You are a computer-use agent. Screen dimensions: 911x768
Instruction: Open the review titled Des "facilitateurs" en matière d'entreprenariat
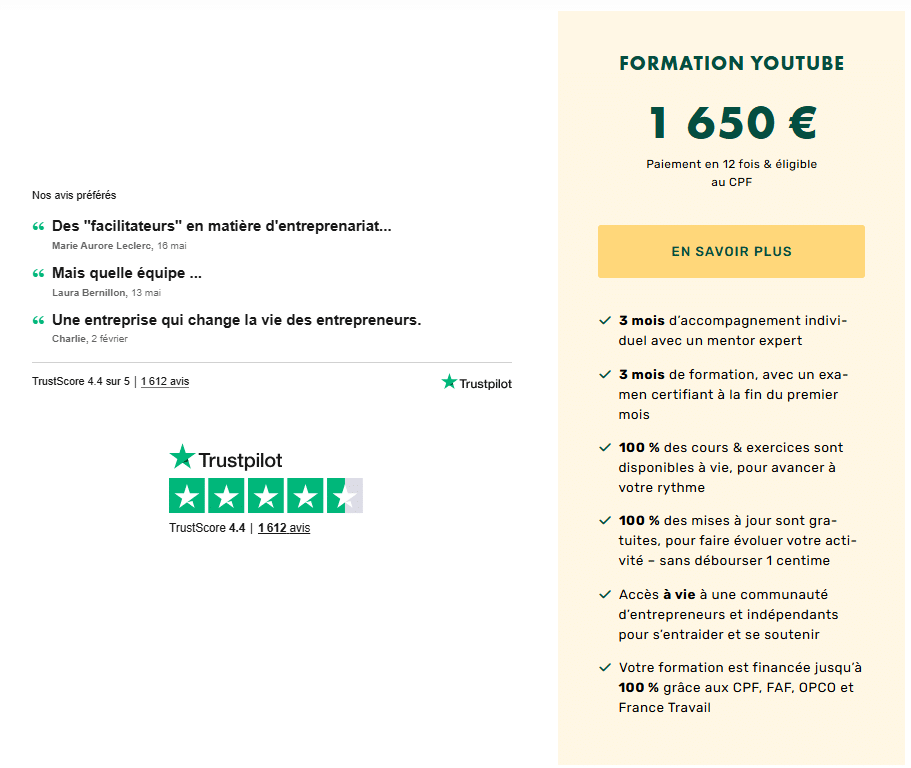(x=221, y=226)
